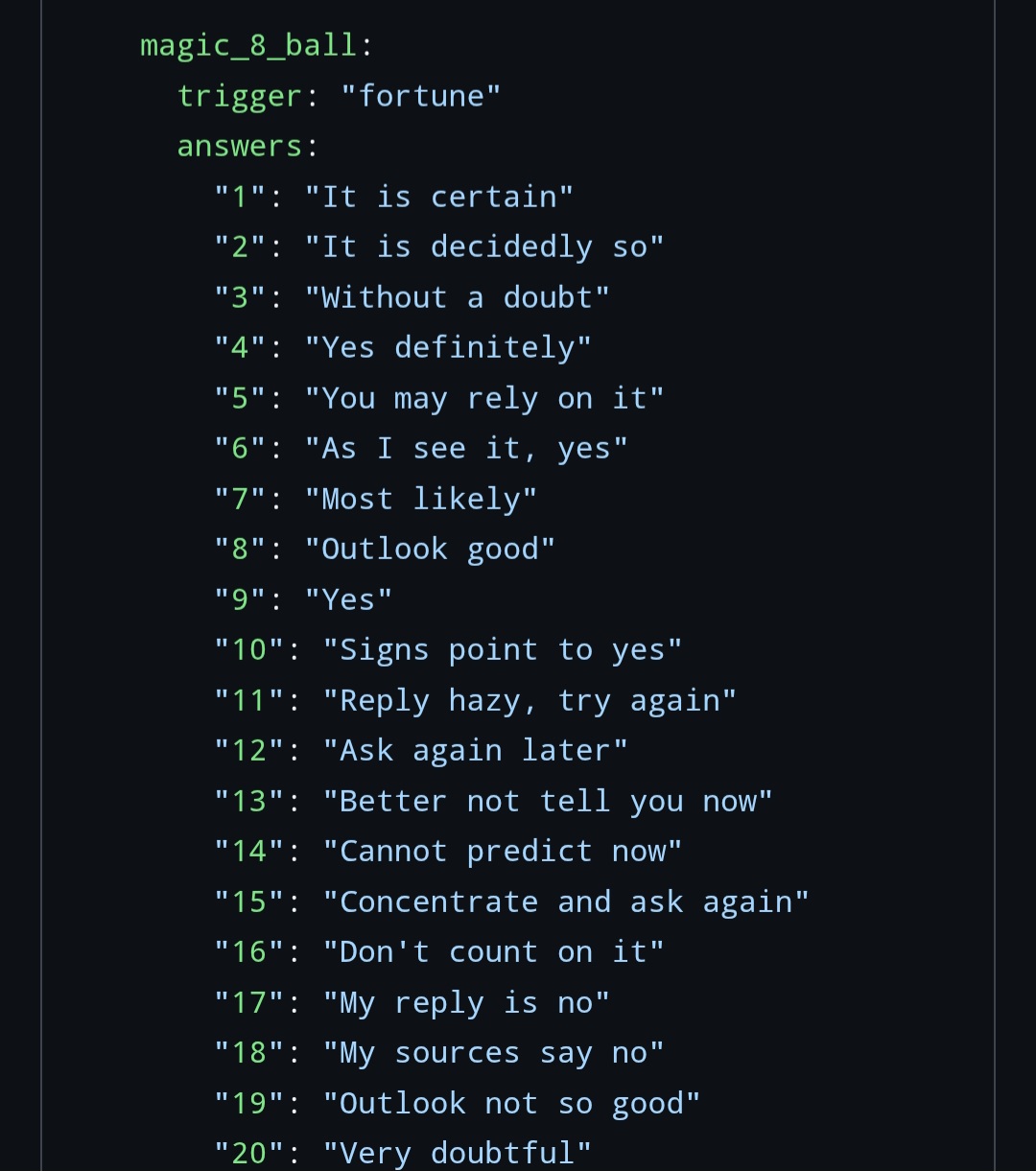Screen dimensions: 1036x1171
Task: Click the "Most likely" answer value
Action: pyautogui.click(x=421, y=499)
